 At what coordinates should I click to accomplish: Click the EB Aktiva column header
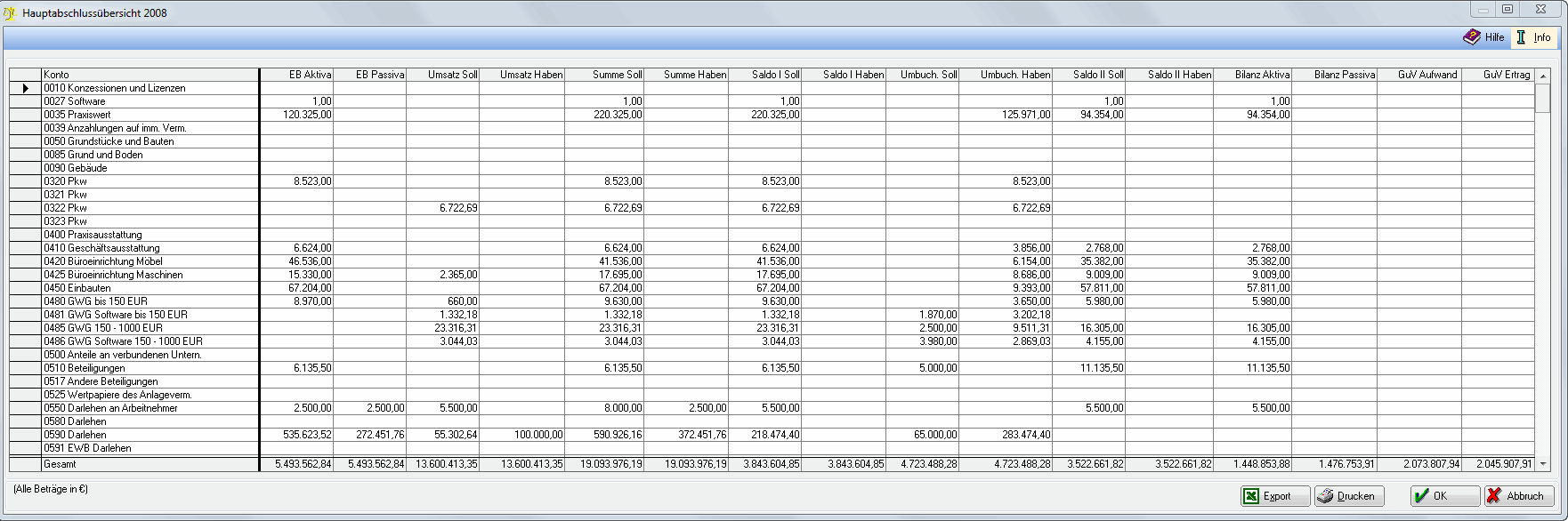coord(297,75)
